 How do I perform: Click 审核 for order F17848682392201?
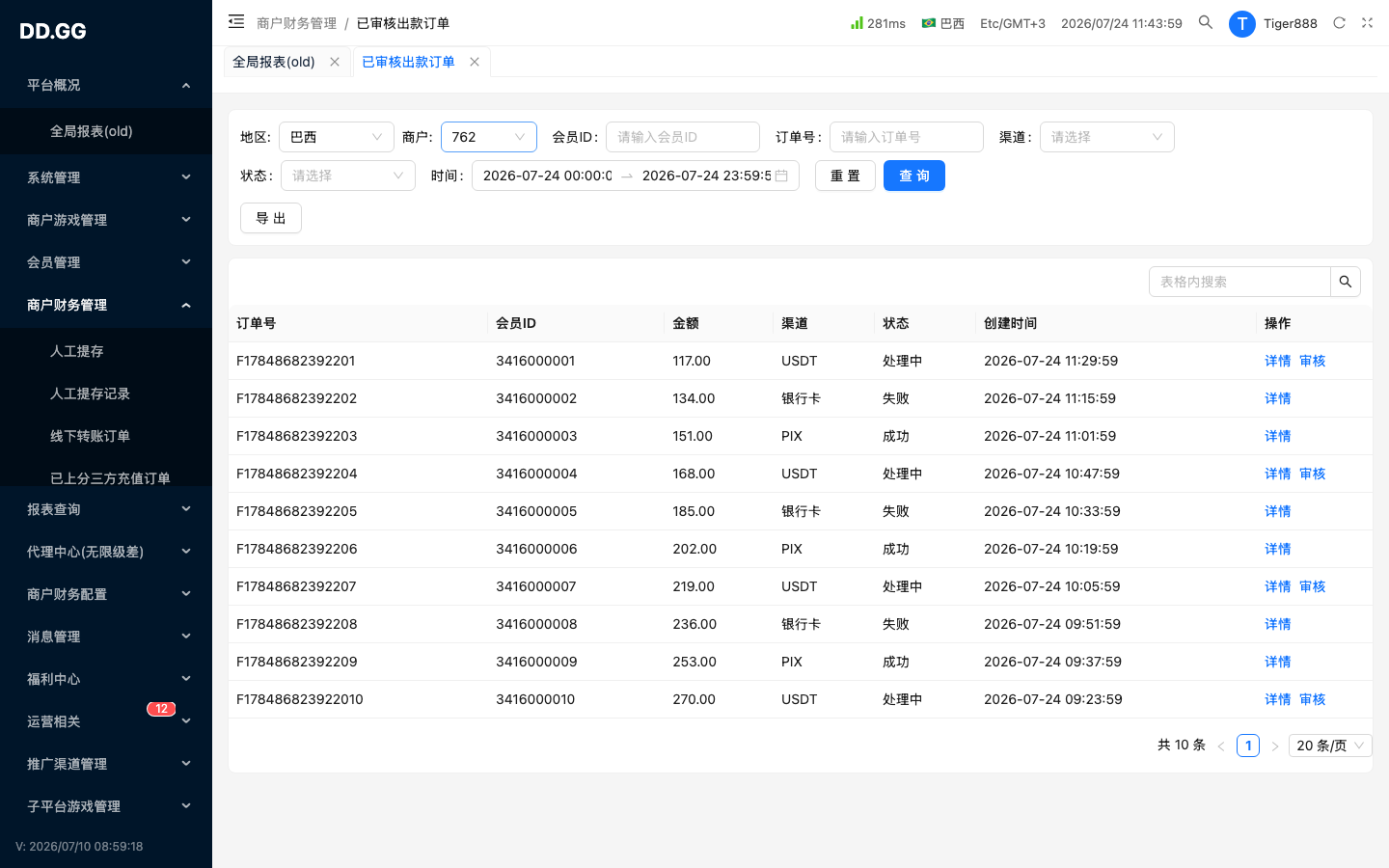1313,361
